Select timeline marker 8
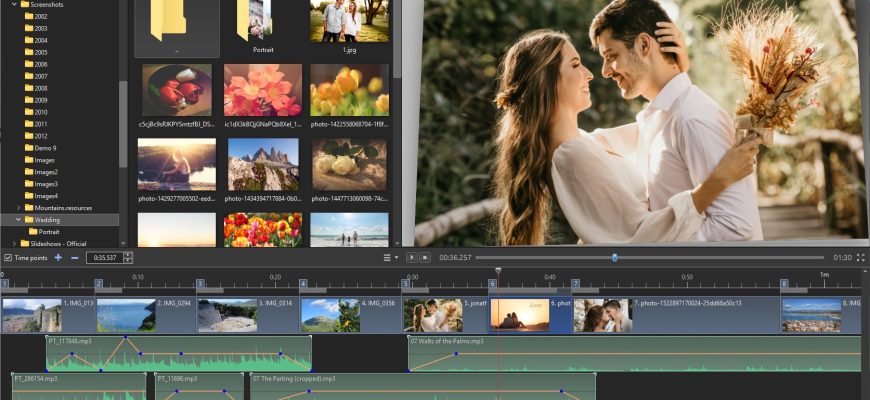Viewport: 870px width, 400px height. click(784, 283)
